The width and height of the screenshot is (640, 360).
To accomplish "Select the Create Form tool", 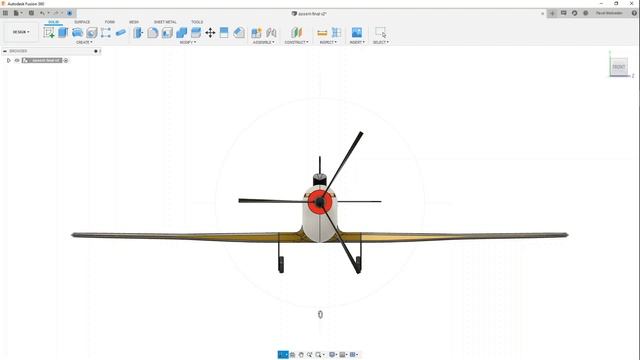I will (x=106, y=32).
